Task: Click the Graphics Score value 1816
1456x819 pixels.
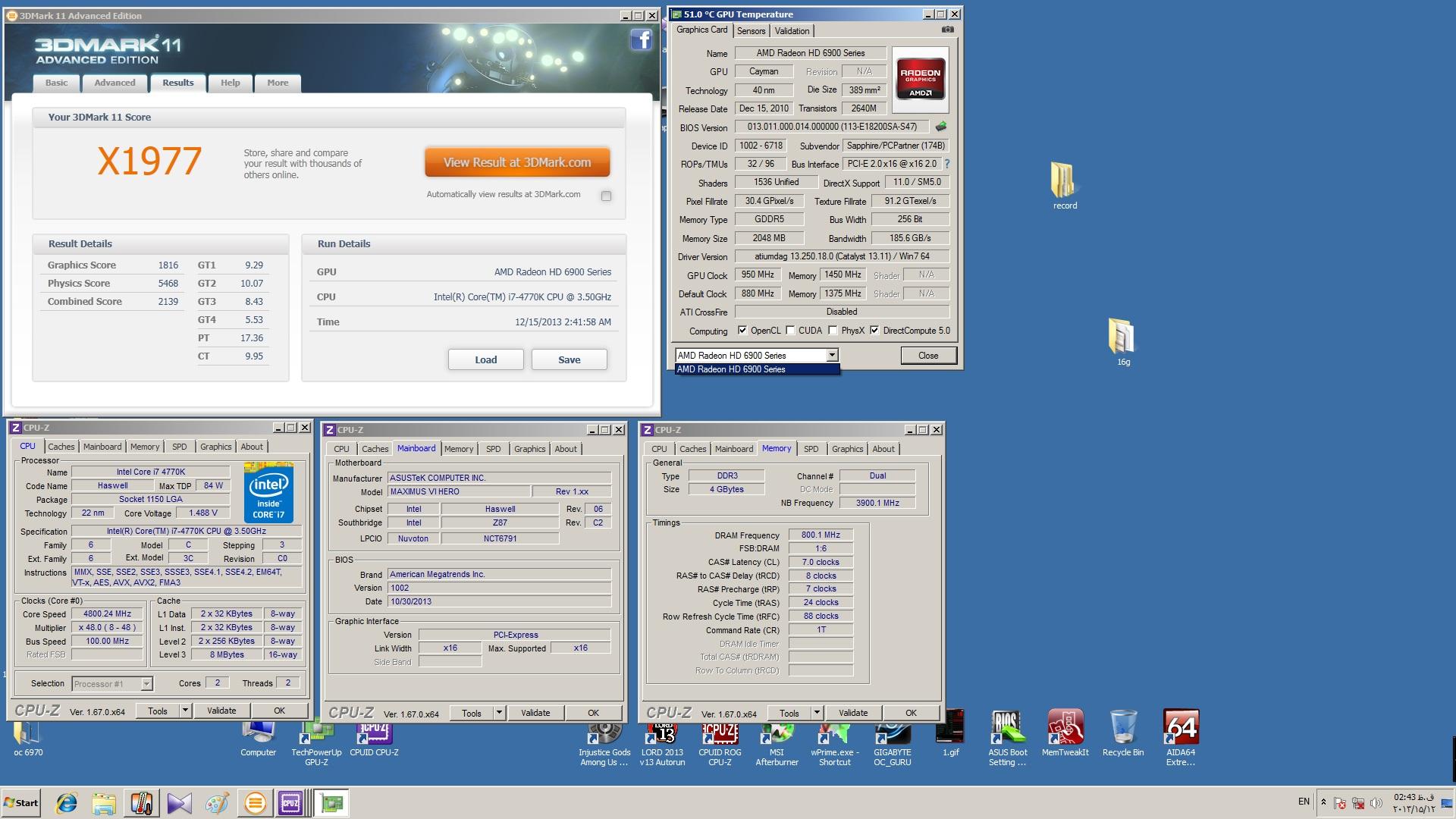Action: click(x=168, y=265)
